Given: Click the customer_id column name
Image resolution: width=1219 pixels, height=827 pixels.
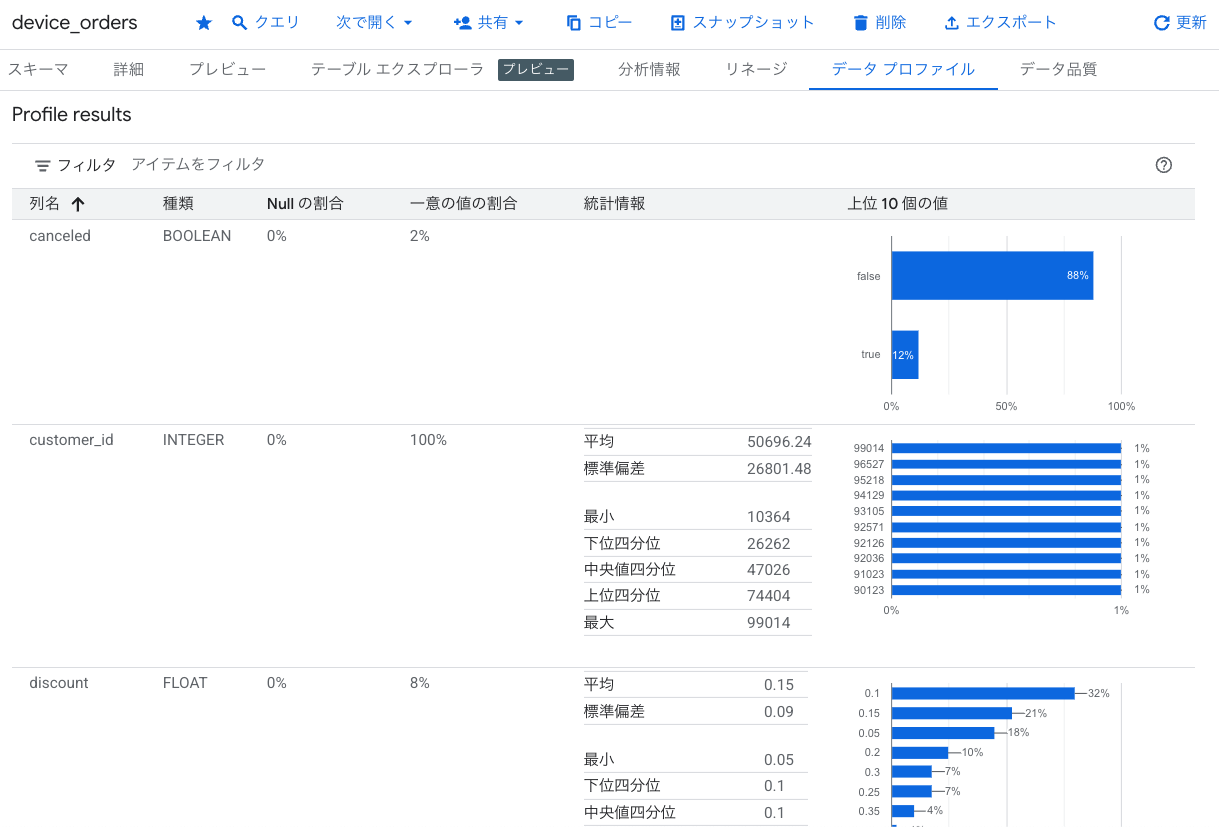Looking at the screenshot, I should point(71,440).
